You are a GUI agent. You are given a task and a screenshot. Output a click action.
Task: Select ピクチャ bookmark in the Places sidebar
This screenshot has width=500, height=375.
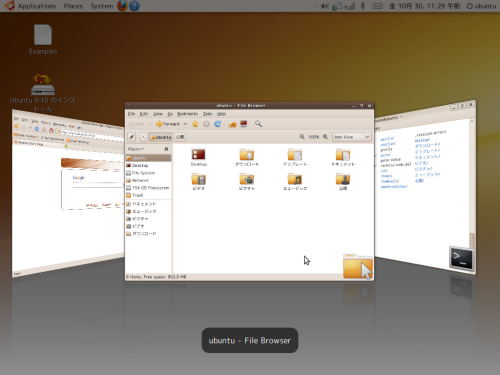149,219
